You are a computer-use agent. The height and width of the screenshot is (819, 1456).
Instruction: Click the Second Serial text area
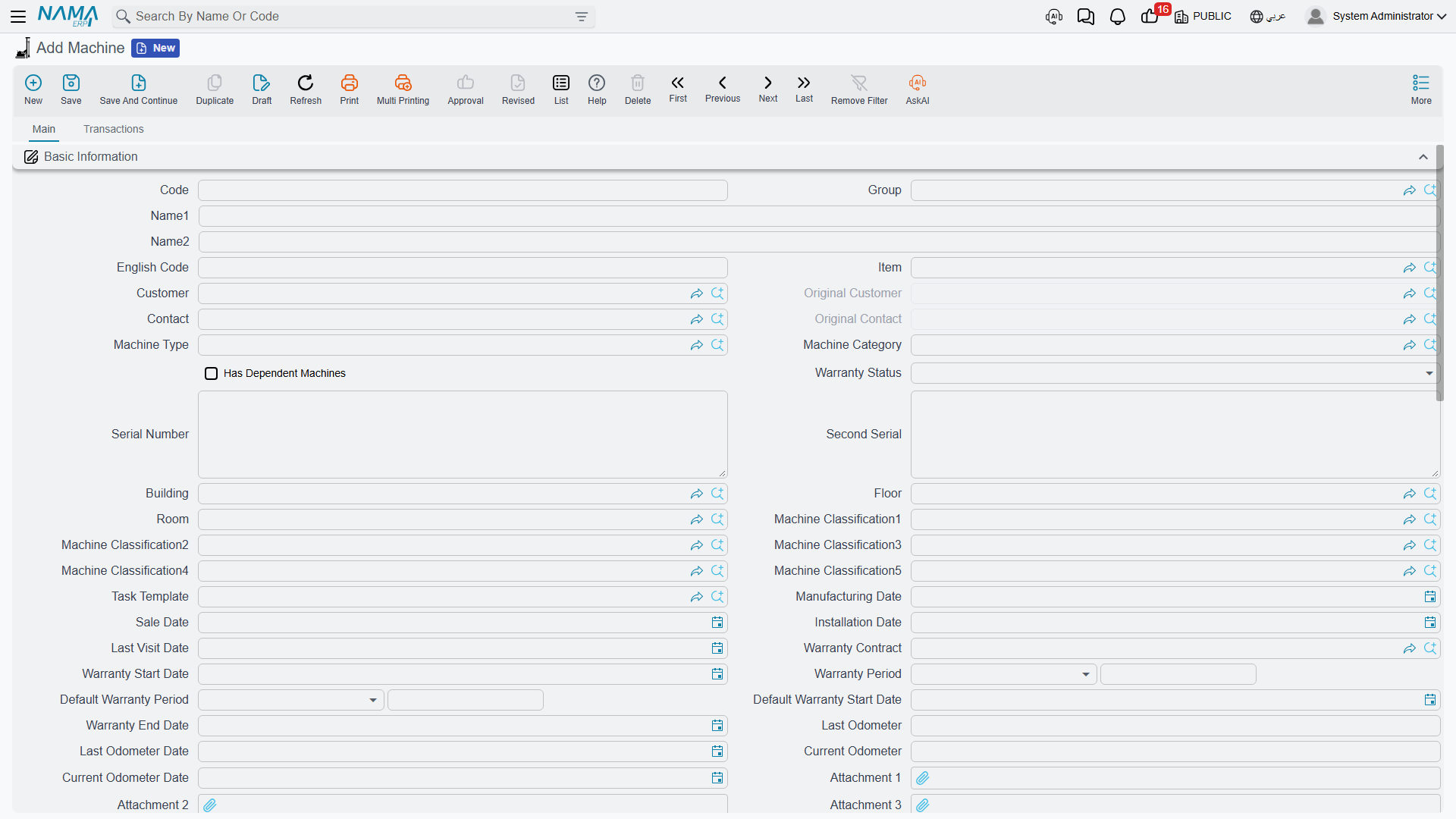[x=1175, y=435]
